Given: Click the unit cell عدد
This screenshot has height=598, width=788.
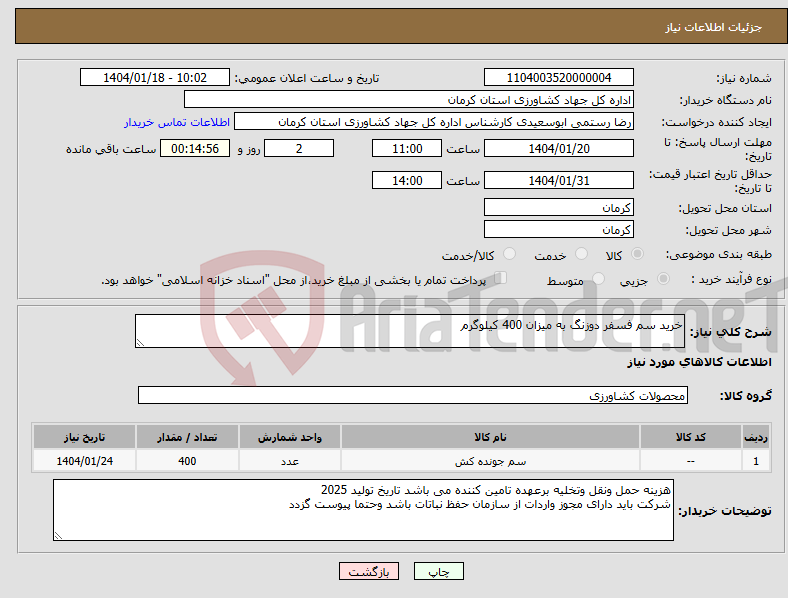Looking at the screenshot, I should click(290, 461).
